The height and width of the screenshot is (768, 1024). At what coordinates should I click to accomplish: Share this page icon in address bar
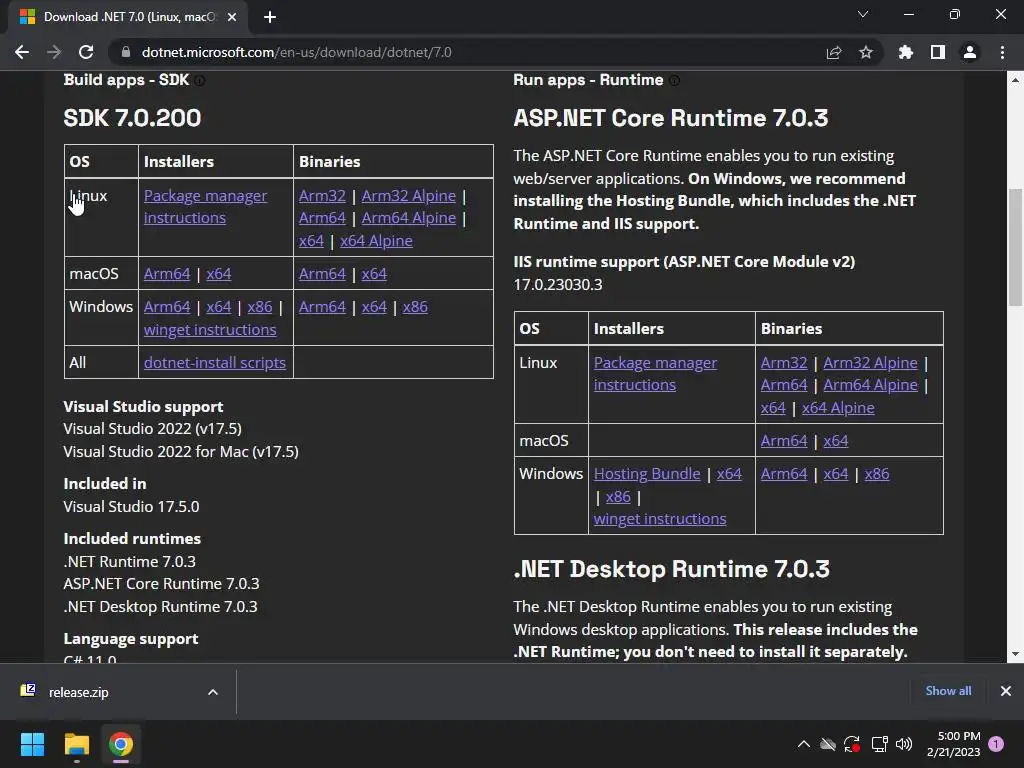(x=834, y=52)
